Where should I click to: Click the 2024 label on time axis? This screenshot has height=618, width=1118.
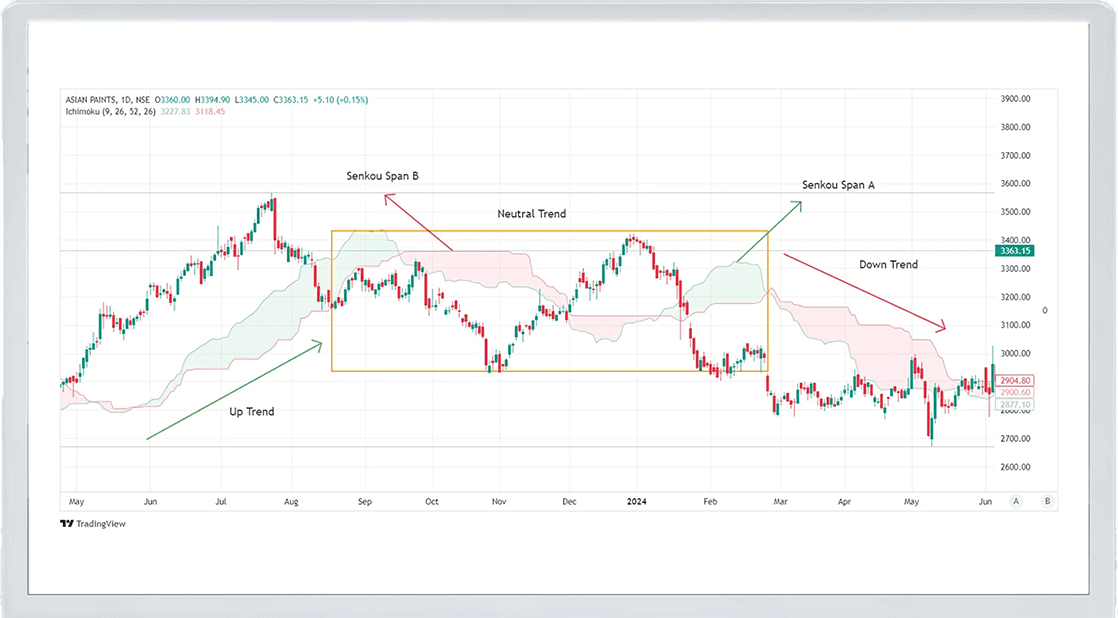coord(637,501)
